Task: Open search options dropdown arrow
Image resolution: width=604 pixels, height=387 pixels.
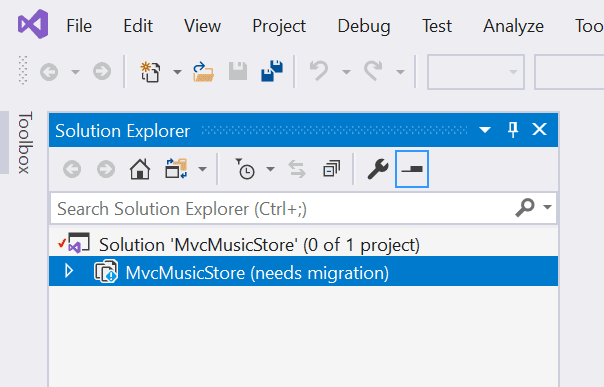Action: coord(547,207)
